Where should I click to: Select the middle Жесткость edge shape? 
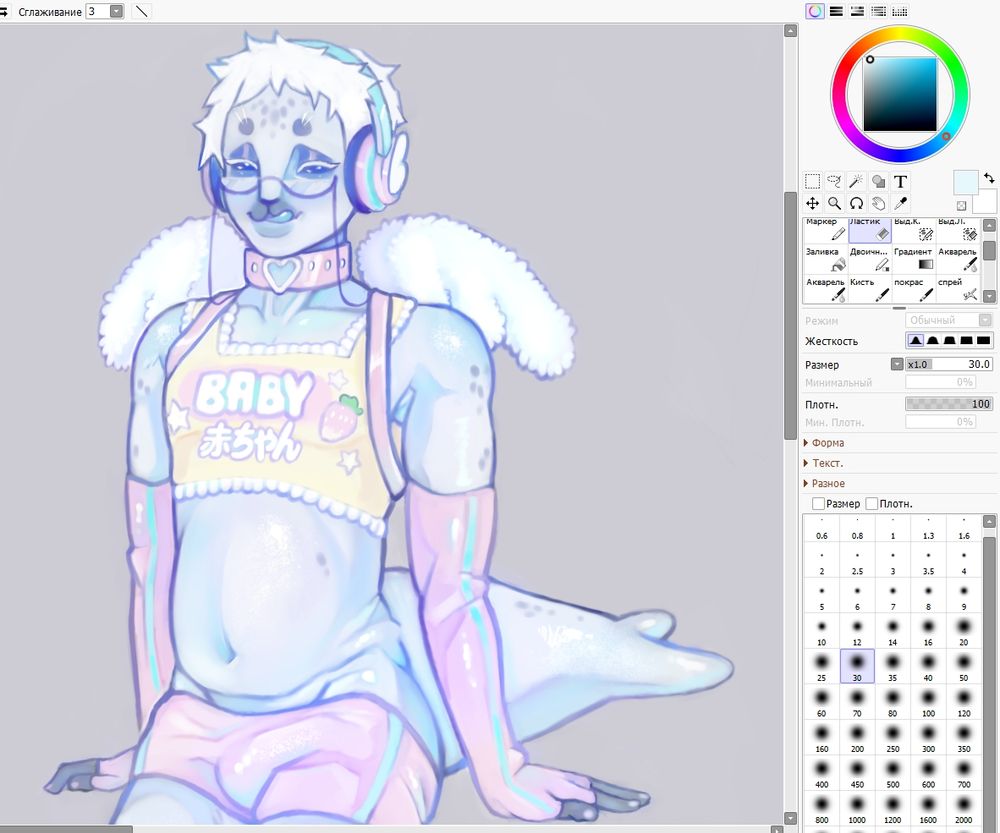click(x=950, y=341)
